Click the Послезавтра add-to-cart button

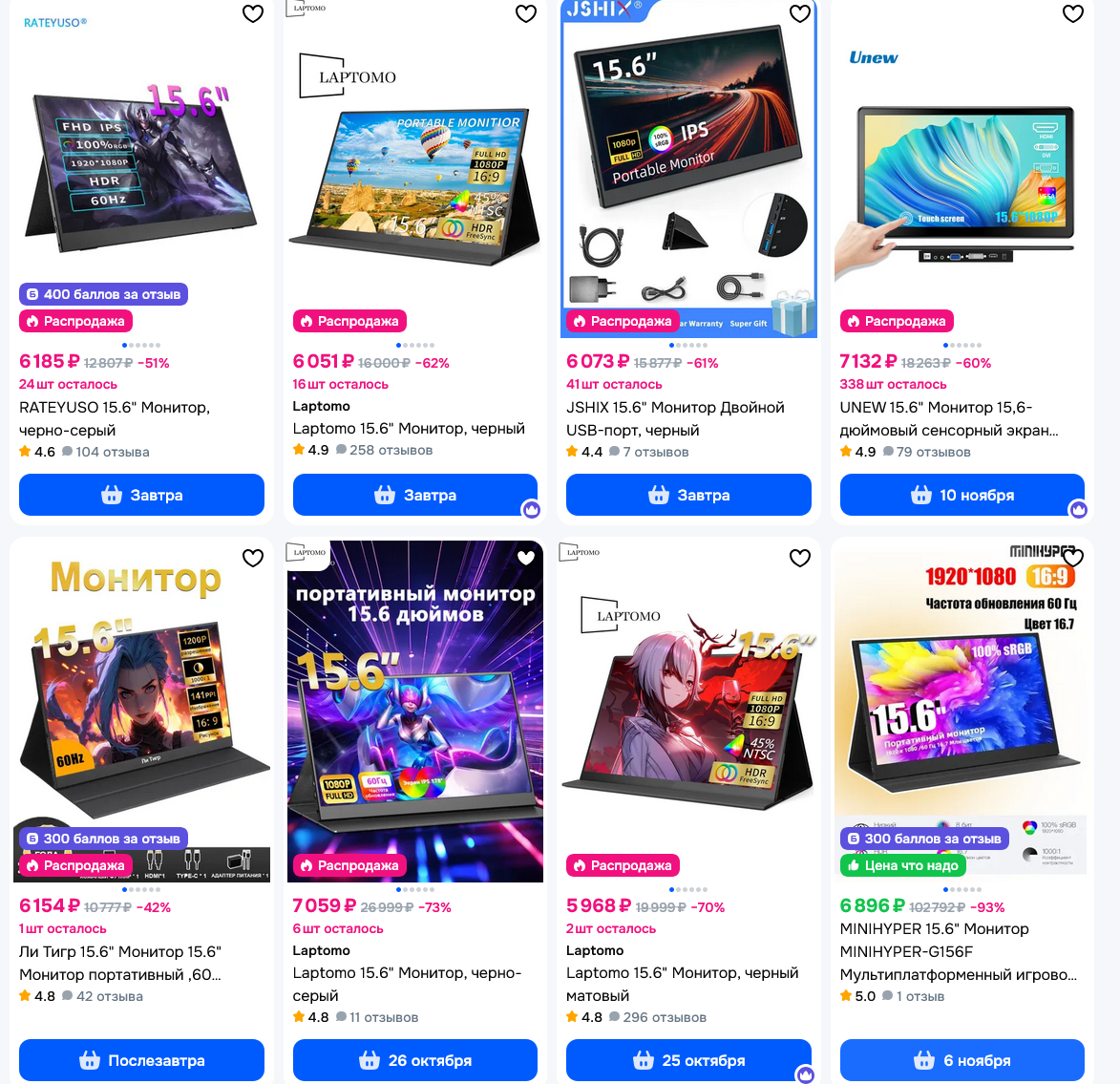[141, 1060]
